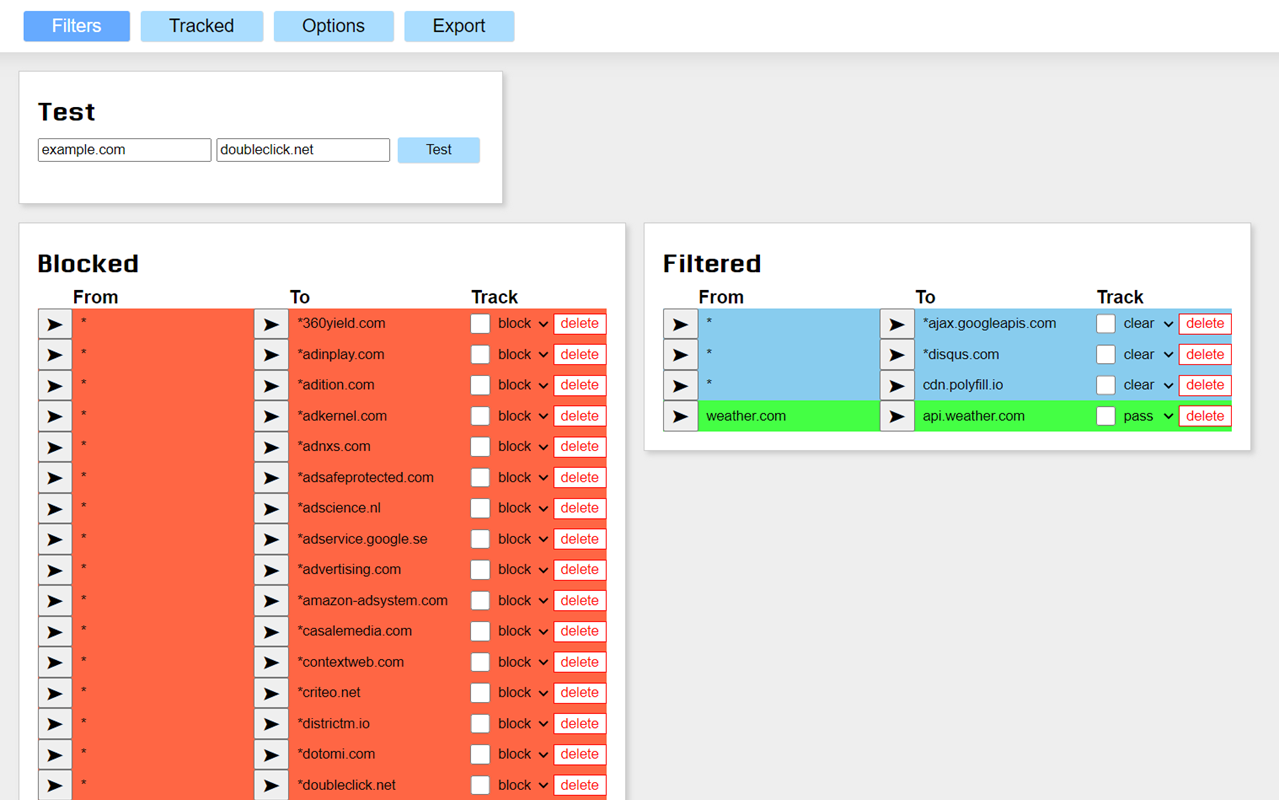
Task: Click the To arrow button beside cdn.polyfill.io
Action: pyautogui.click(x=897, y=385)
